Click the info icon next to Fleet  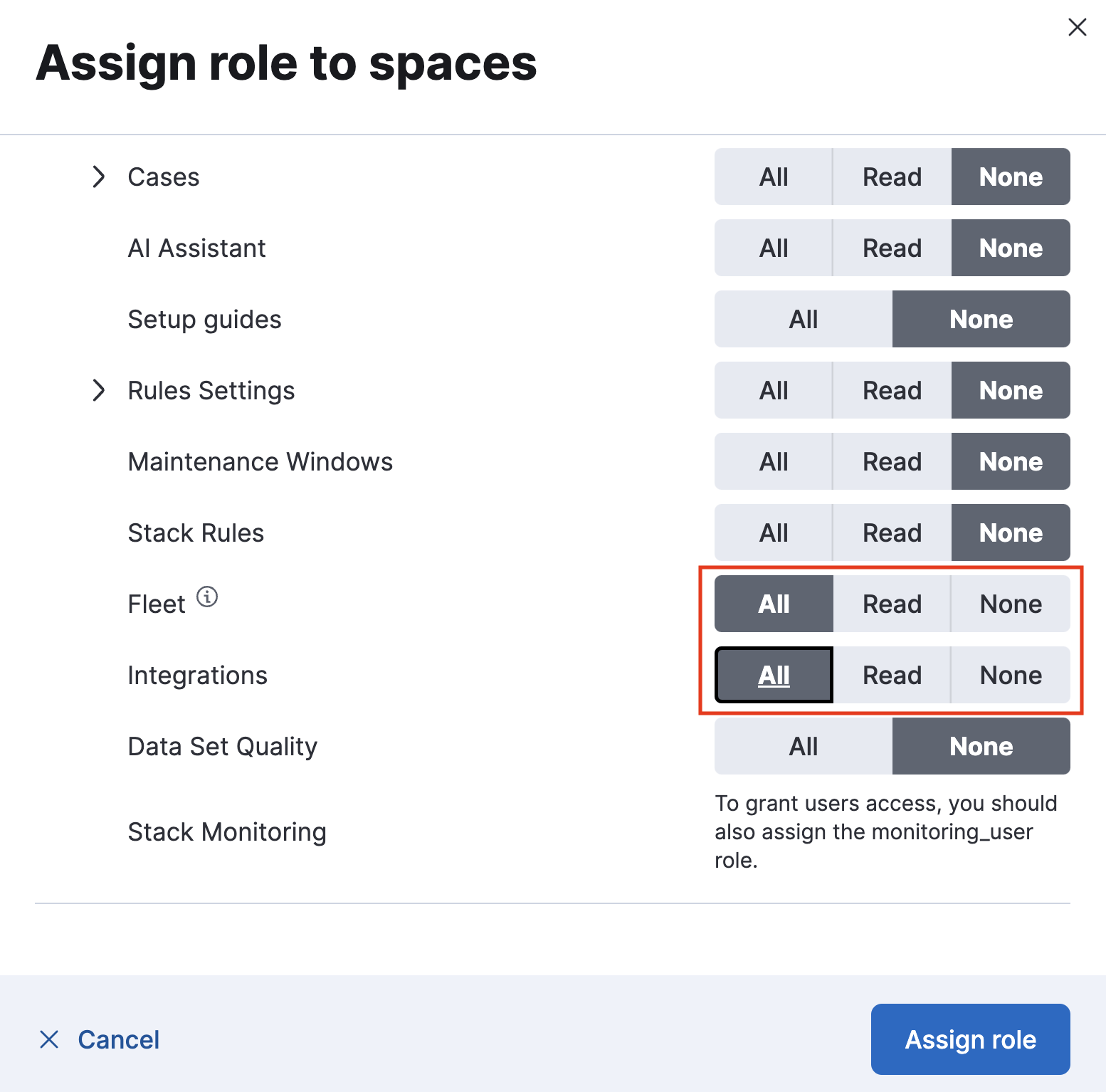tap(207, 597)
